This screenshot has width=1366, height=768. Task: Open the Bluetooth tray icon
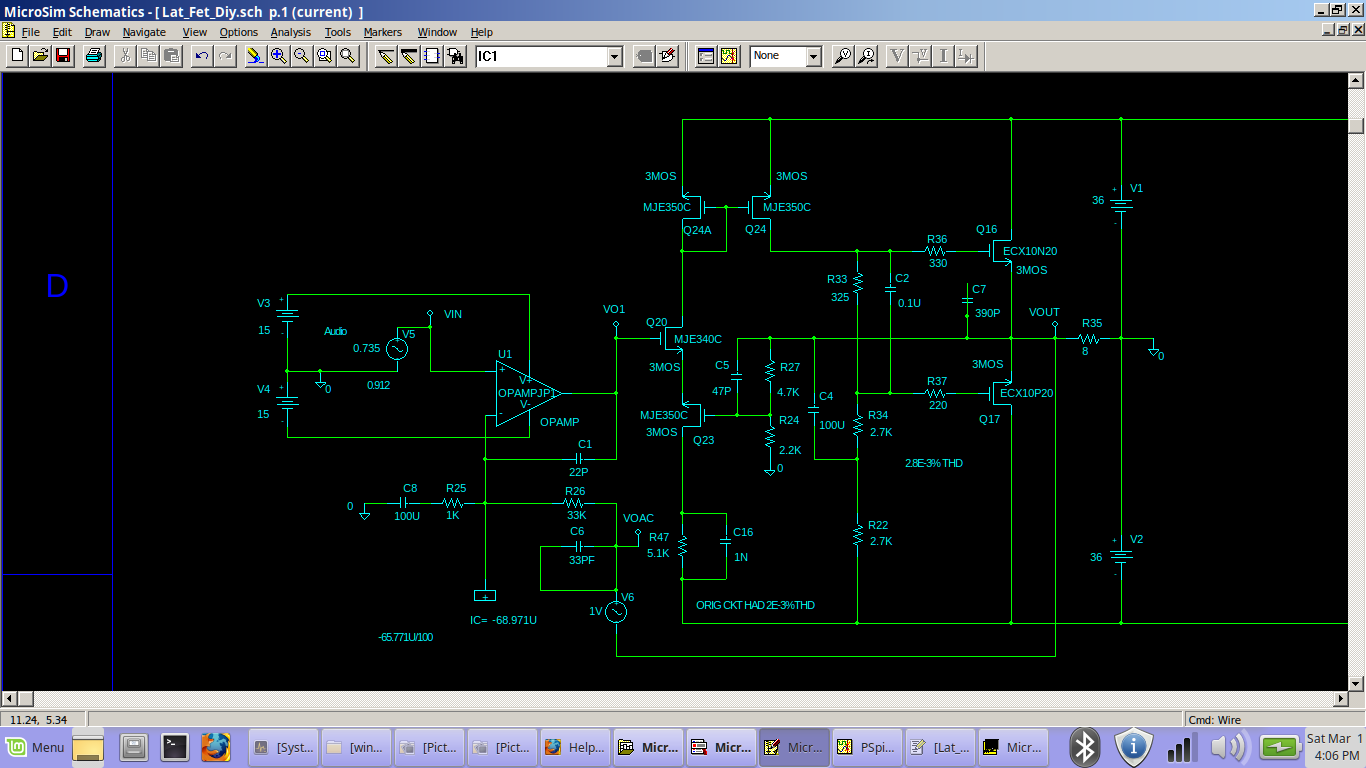coord(1086,746)
